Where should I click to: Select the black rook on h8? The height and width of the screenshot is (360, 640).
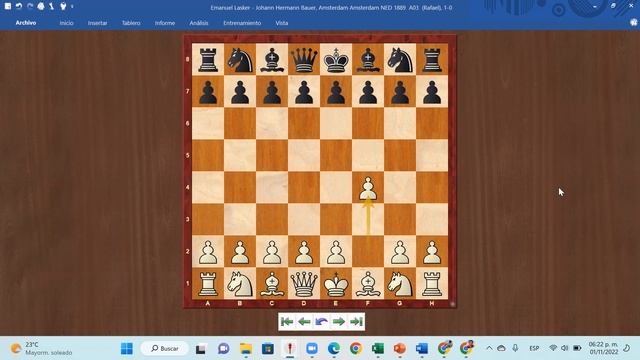click(x=432, y=60)
